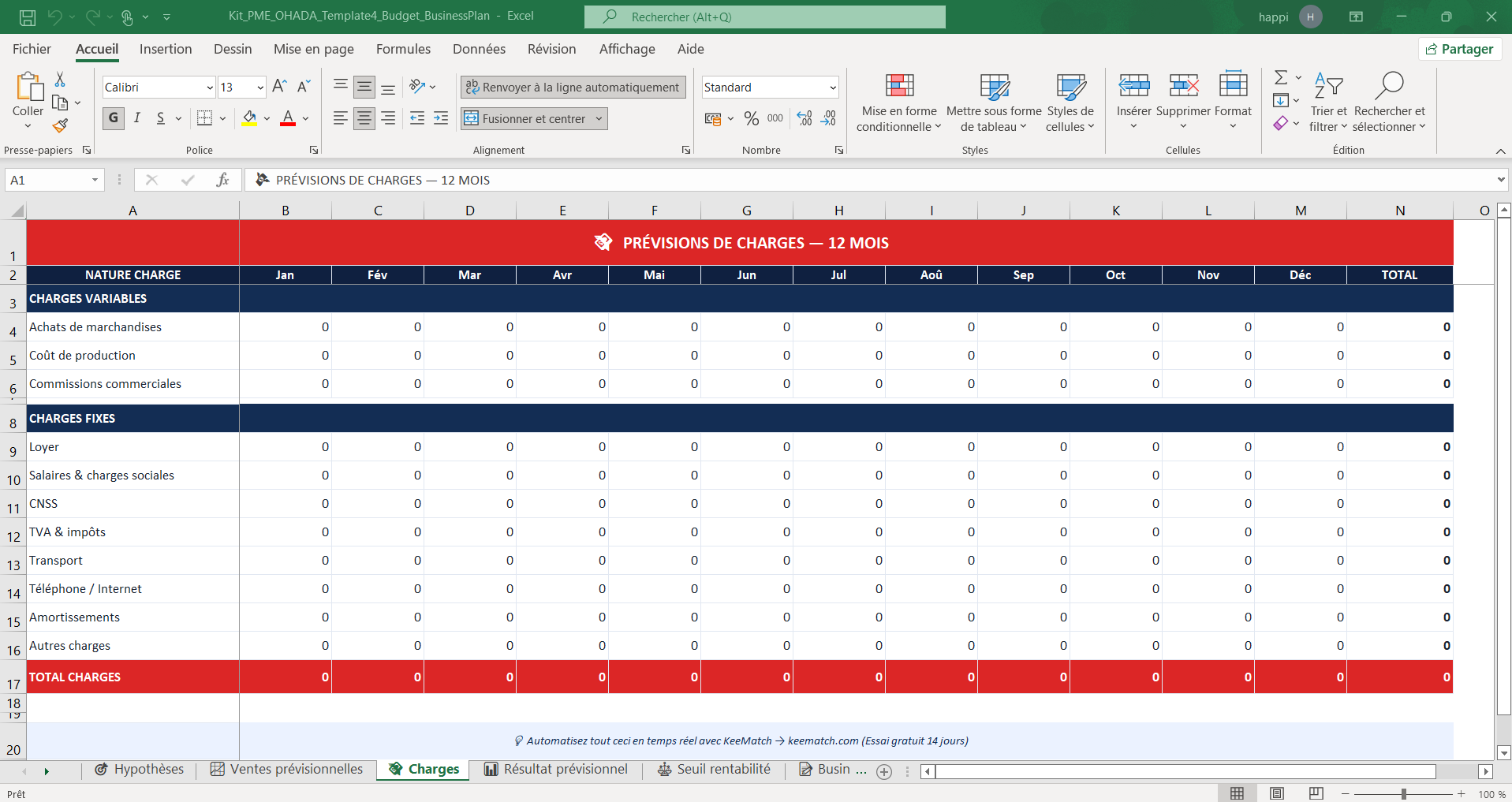The height and width of the screenshot is (802, 1512).
Task: Apply yellow fill color swatch
Action: (249, 118)
